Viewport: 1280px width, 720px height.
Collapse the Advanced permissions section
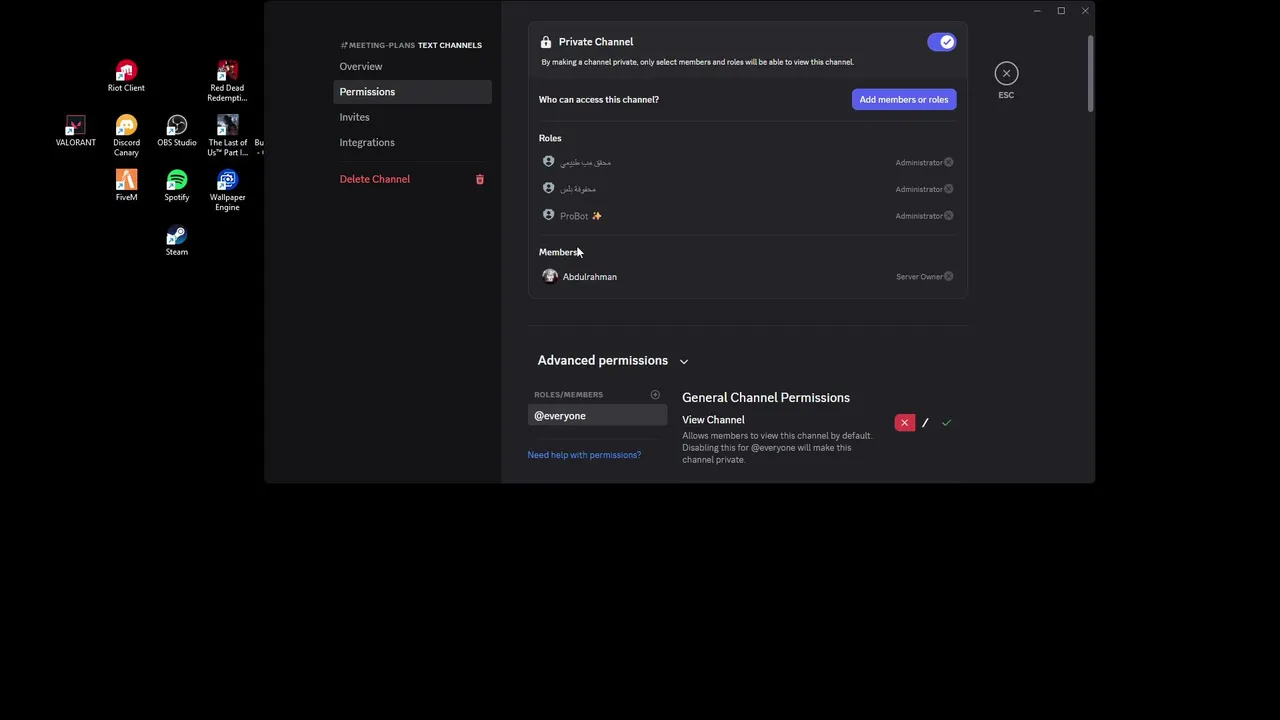(684, 361)
